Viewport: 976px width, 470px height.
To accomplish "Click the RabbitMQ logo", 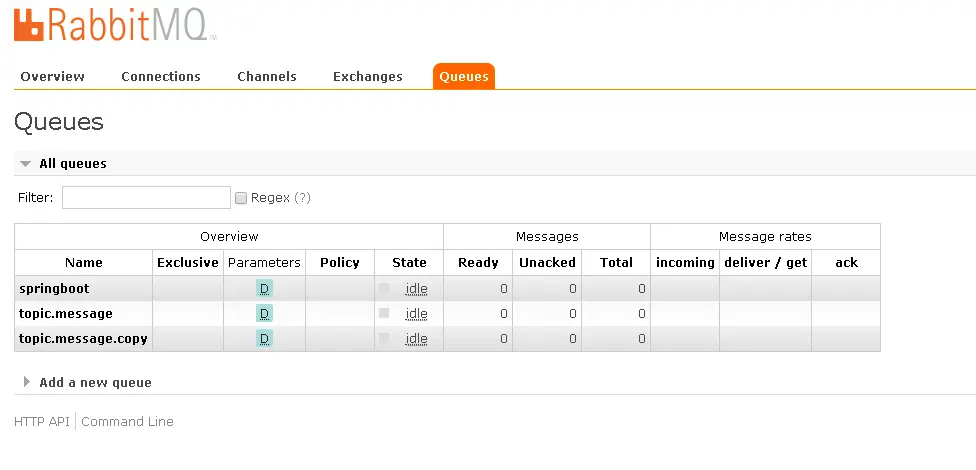I will (115, 25).
